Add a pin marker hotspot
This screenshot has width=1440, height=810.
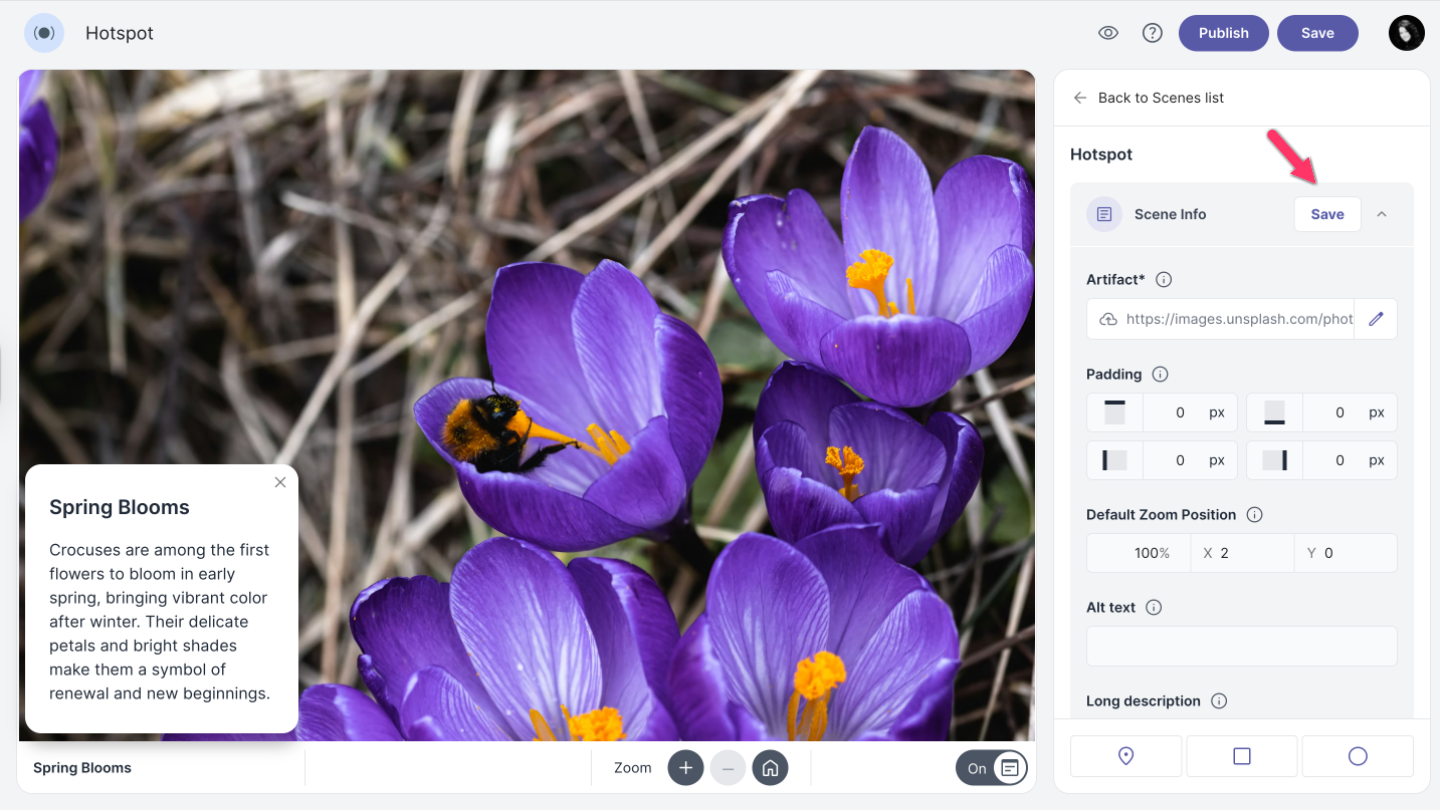click(x=1126, y=756)
